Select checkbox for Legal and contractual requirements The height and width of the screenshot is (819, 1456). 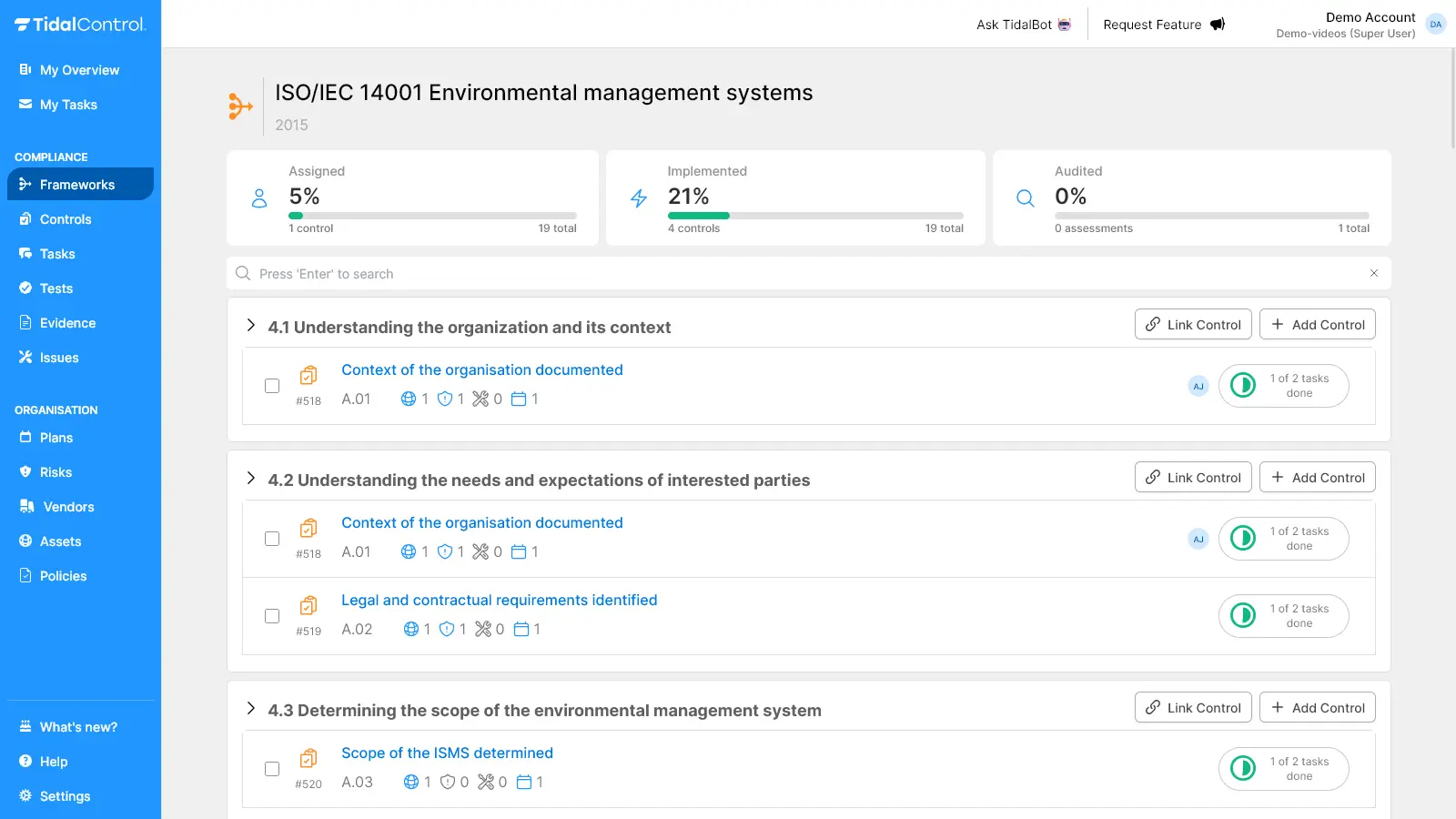coord(272,616)
